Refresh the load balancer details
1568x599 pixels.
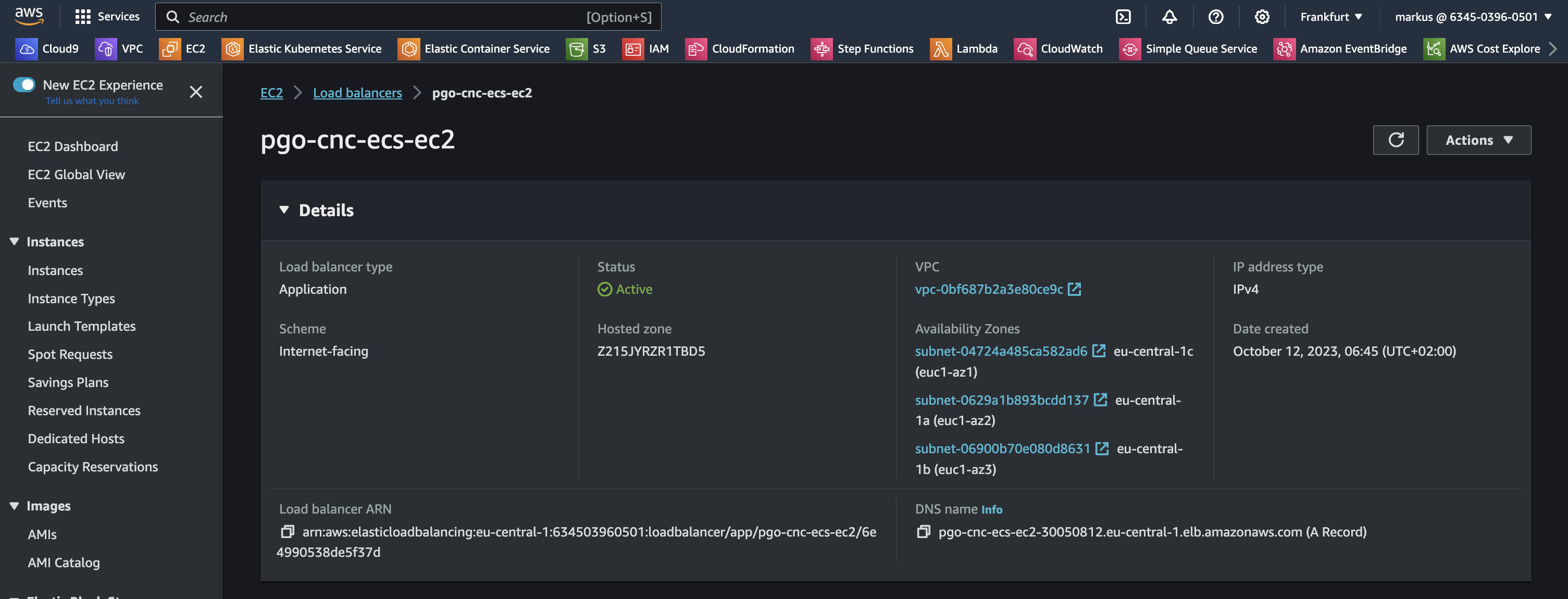[x=1396, y=140]
